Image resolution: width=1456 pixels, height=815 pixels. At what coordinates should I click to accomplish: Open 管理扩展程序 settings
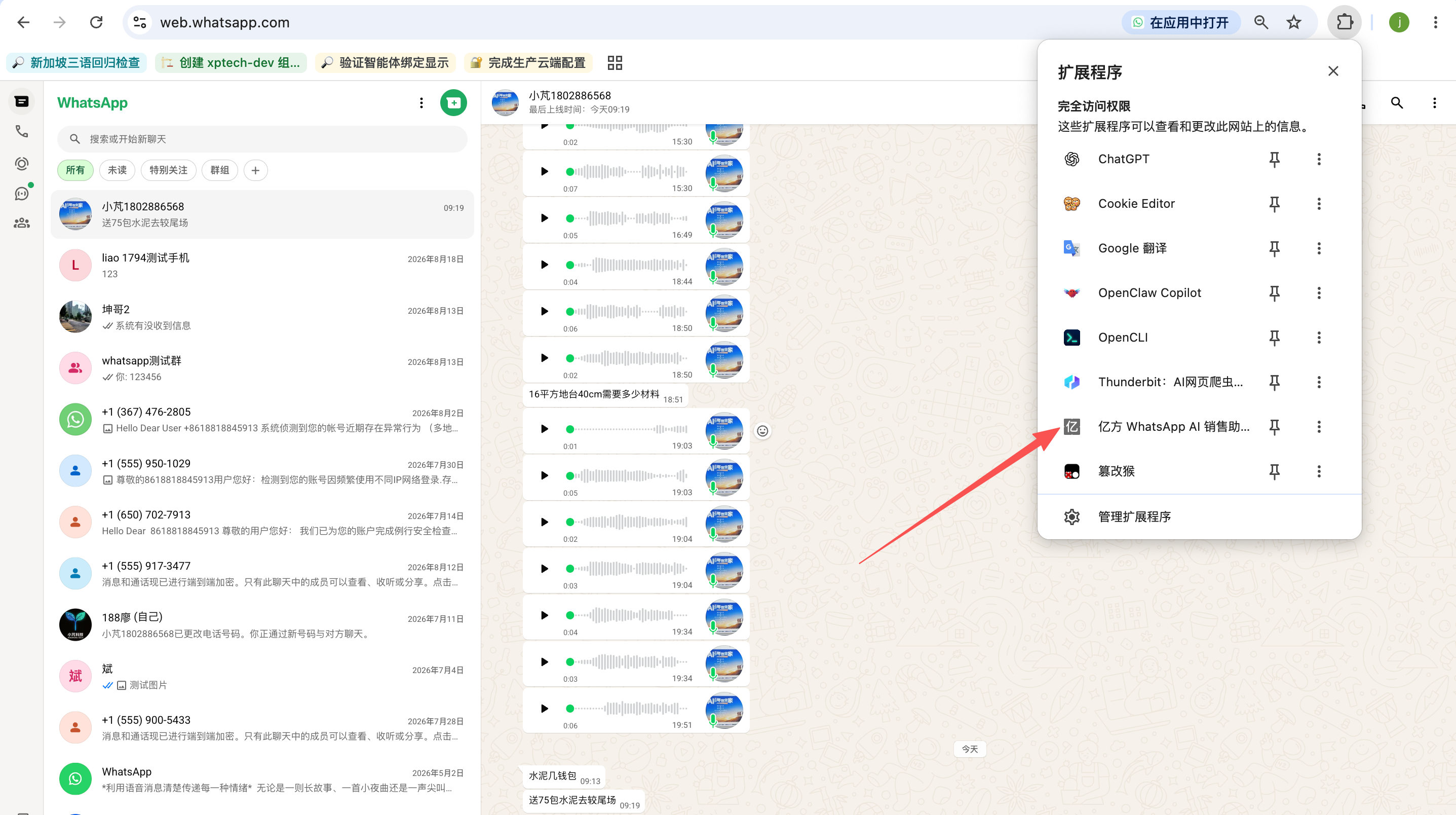coord(1199,517)
